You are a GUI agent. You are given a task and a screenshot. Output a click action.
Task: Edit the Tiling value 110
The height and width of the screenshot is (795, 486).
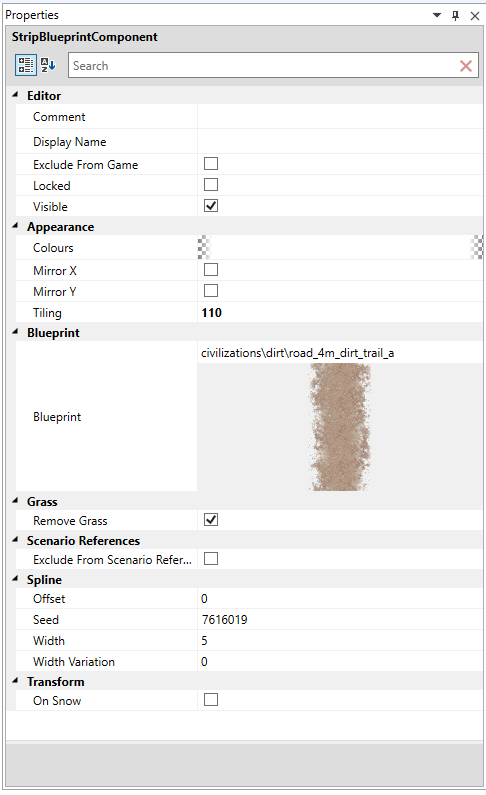point(340,313)
